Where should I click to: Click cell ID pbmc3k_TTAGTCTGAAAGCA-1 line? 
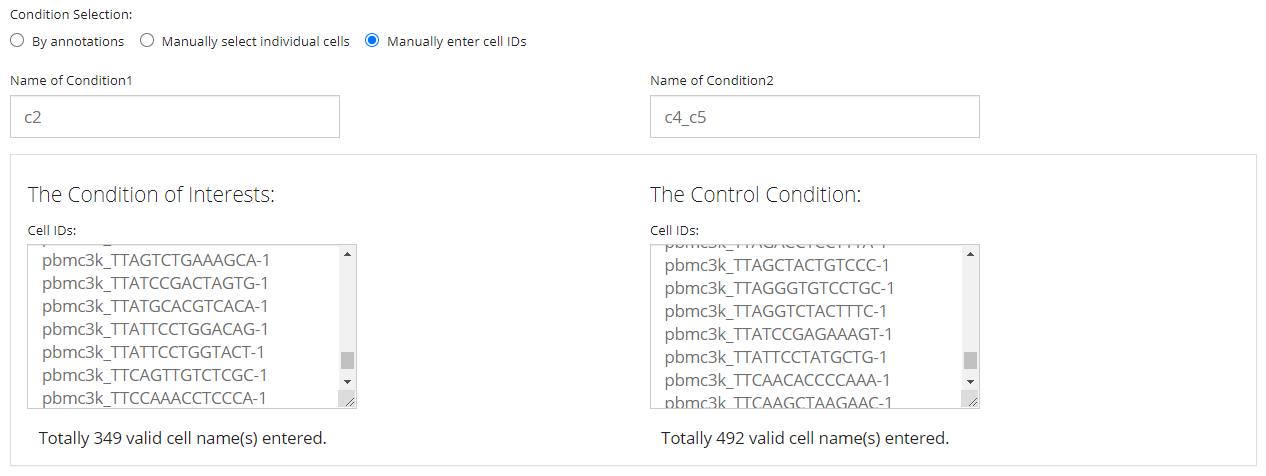click(156, 260)
